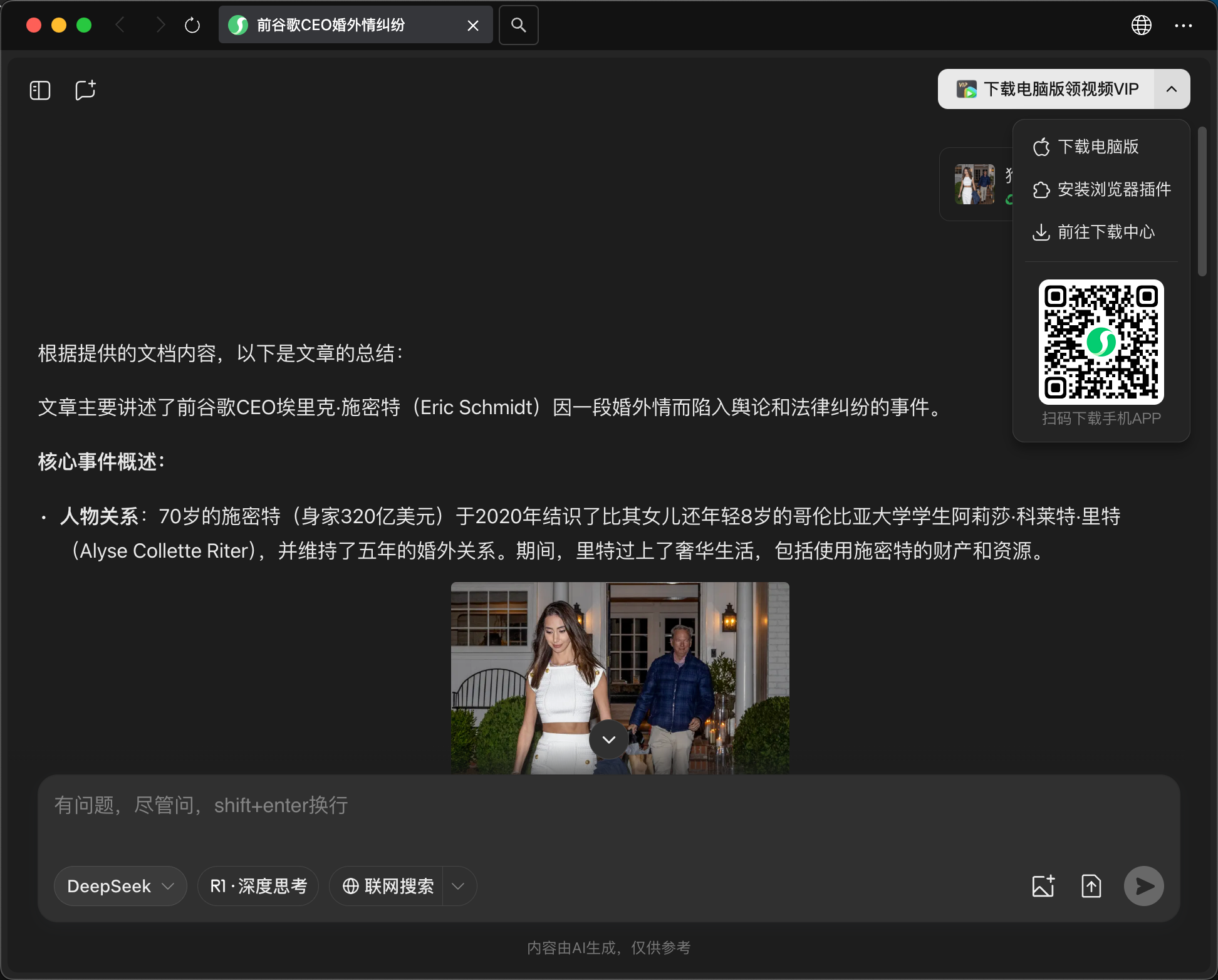The width and height of the screenshot is (1218, 980).
Task: Toggle 联网搜索 web search
Action: point(388,885)
